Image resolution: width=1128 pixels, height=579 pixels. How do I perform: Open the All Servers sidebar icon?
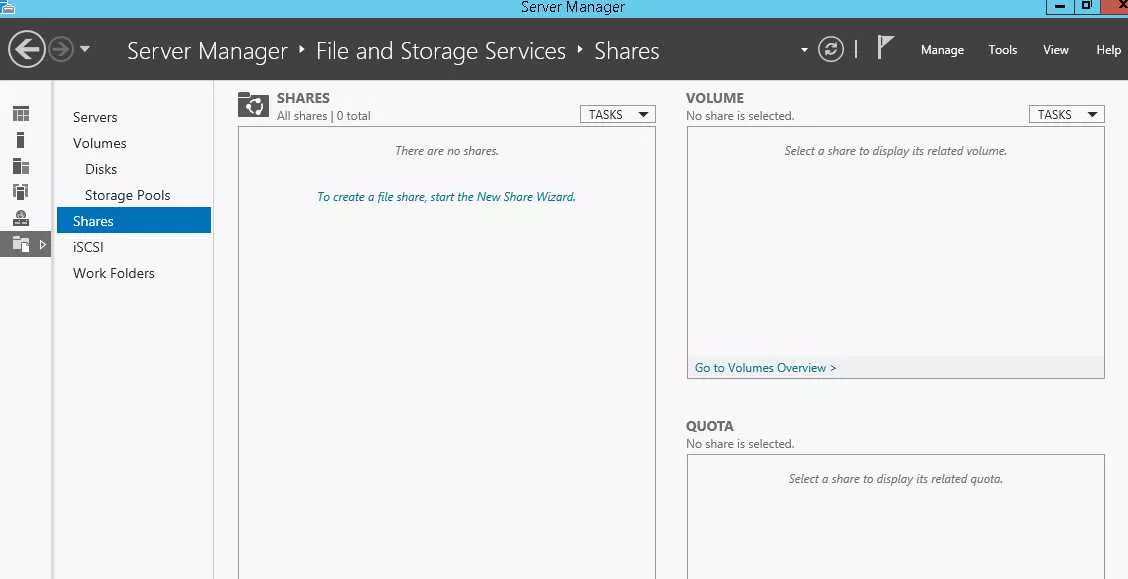coord(21,166)
